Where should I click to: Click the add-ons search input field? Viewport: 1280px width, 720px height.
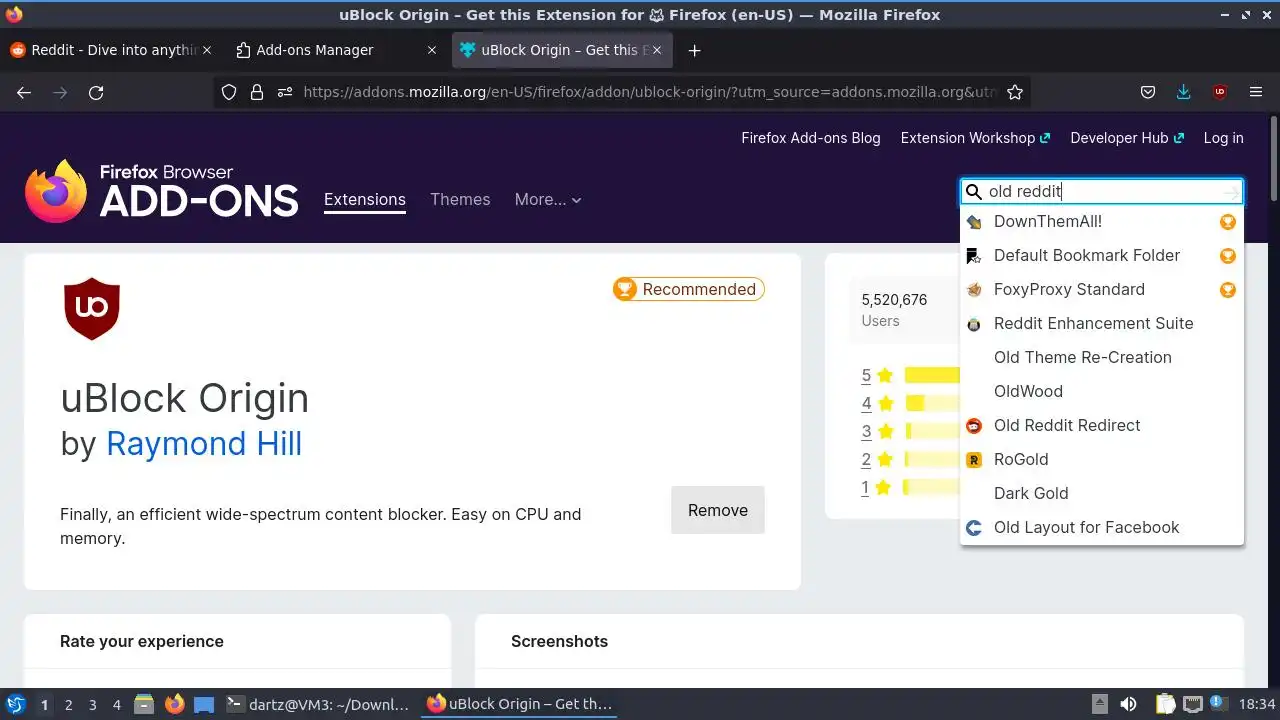point(1102,192)
